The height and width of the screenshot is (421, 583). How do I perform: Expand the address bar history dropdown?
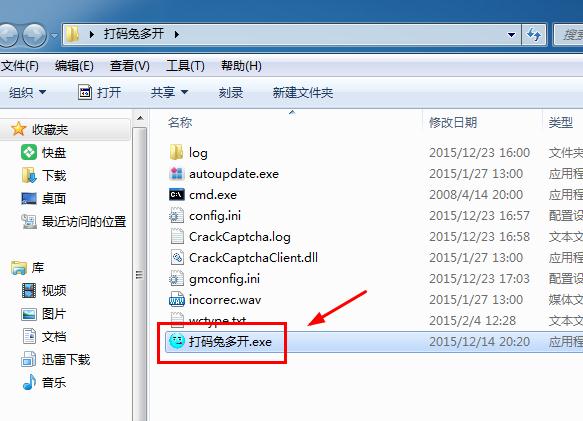512,35
